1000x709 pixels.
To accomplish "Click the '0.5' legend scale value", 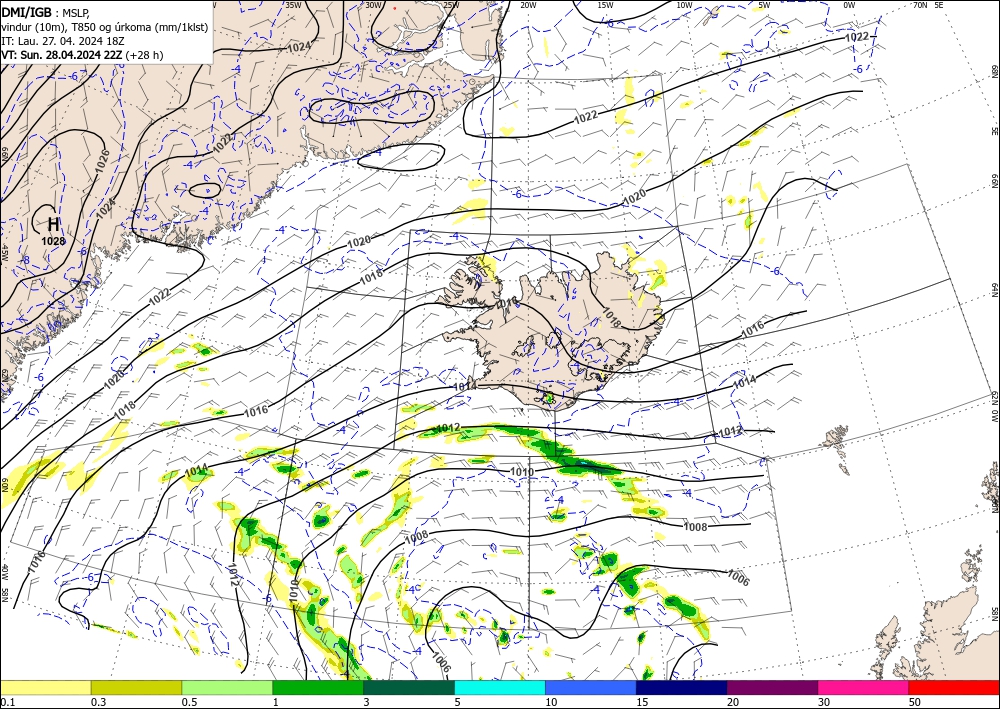I will pos(189,702).
